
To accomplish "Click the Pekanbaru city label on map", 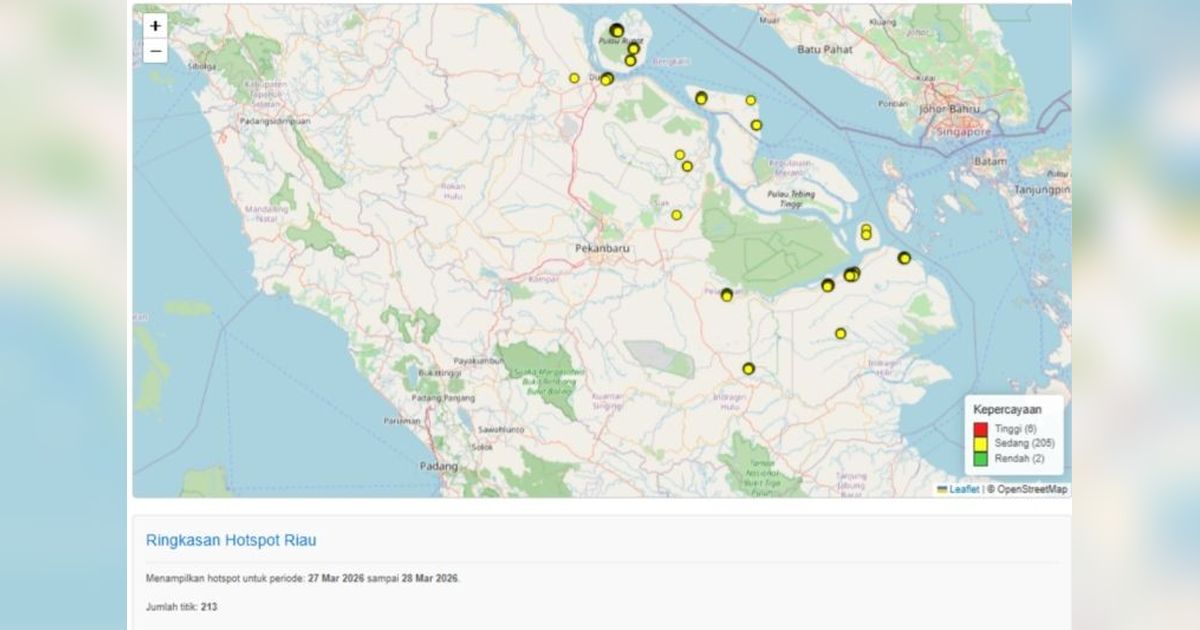I will [601, 247].
